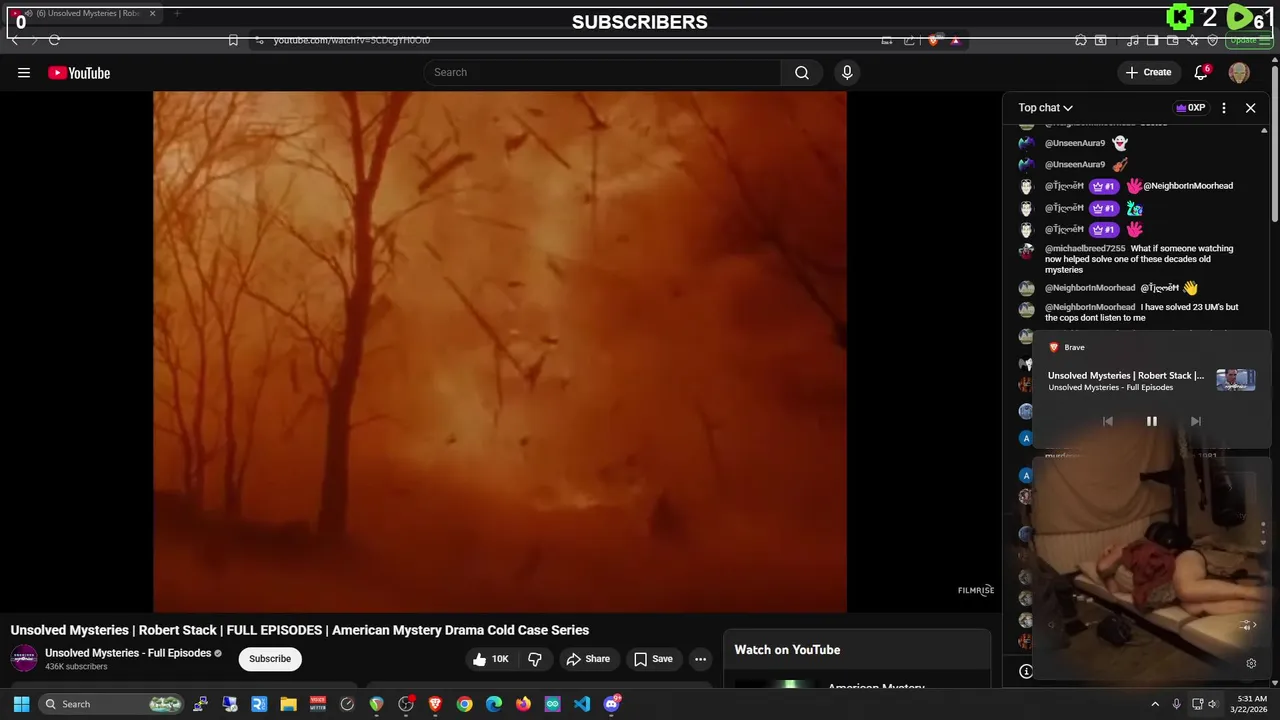Viewport: 1280px width, 720px height.
Task: Skip to previous track in media popup
Action: 1107,421
